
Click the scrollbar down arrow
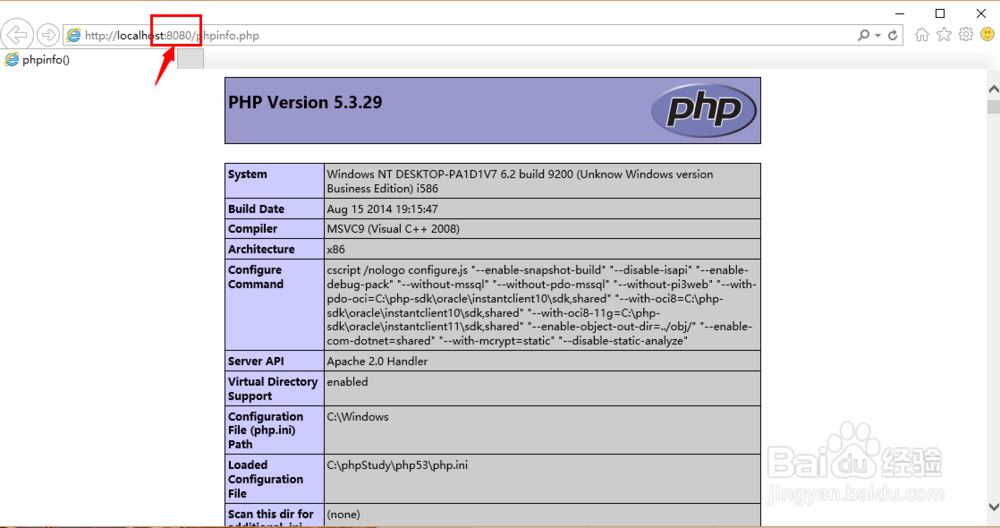coord(994,506)
